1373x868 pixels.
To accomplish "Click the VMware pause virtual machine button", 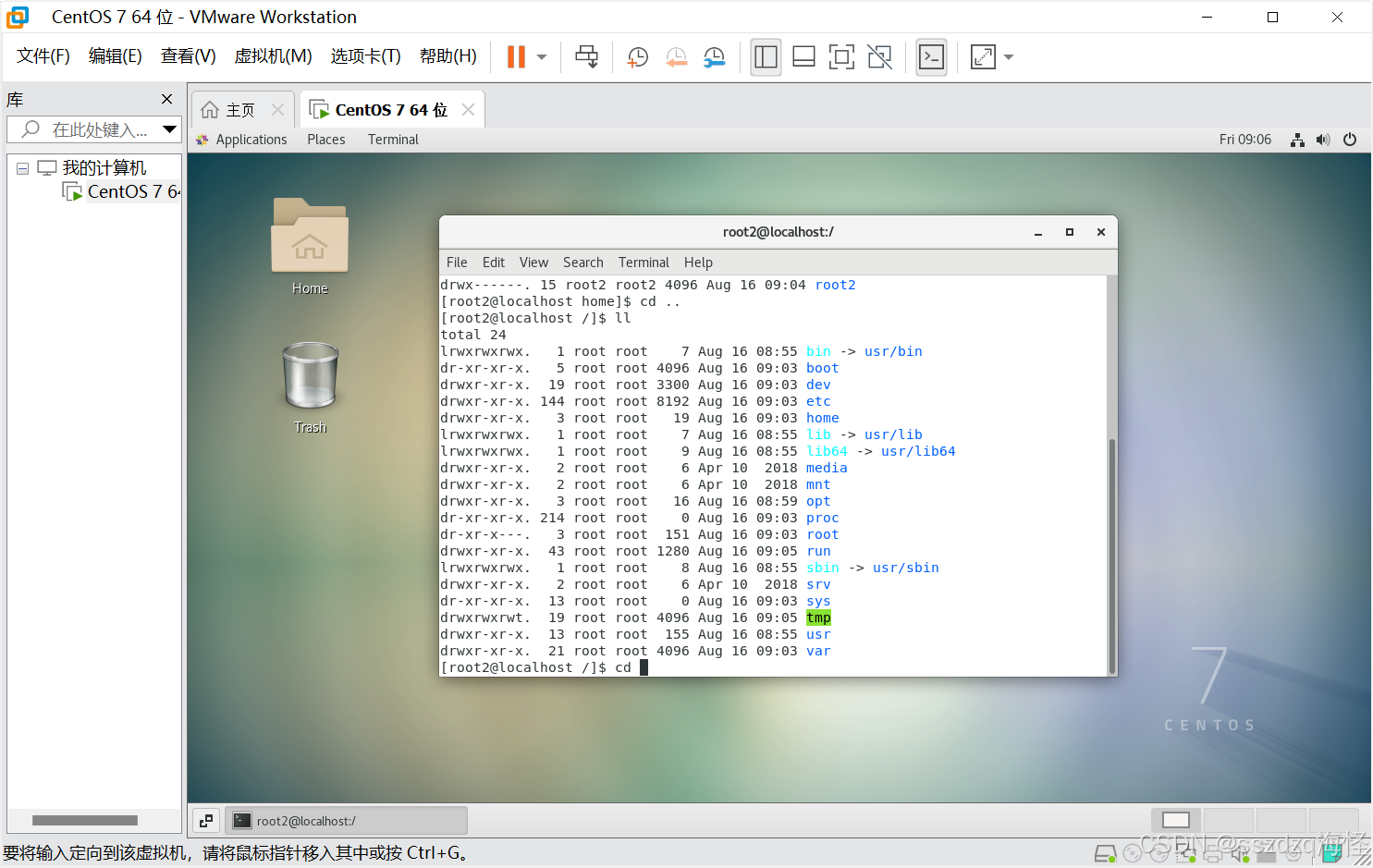I will [516, 57].
